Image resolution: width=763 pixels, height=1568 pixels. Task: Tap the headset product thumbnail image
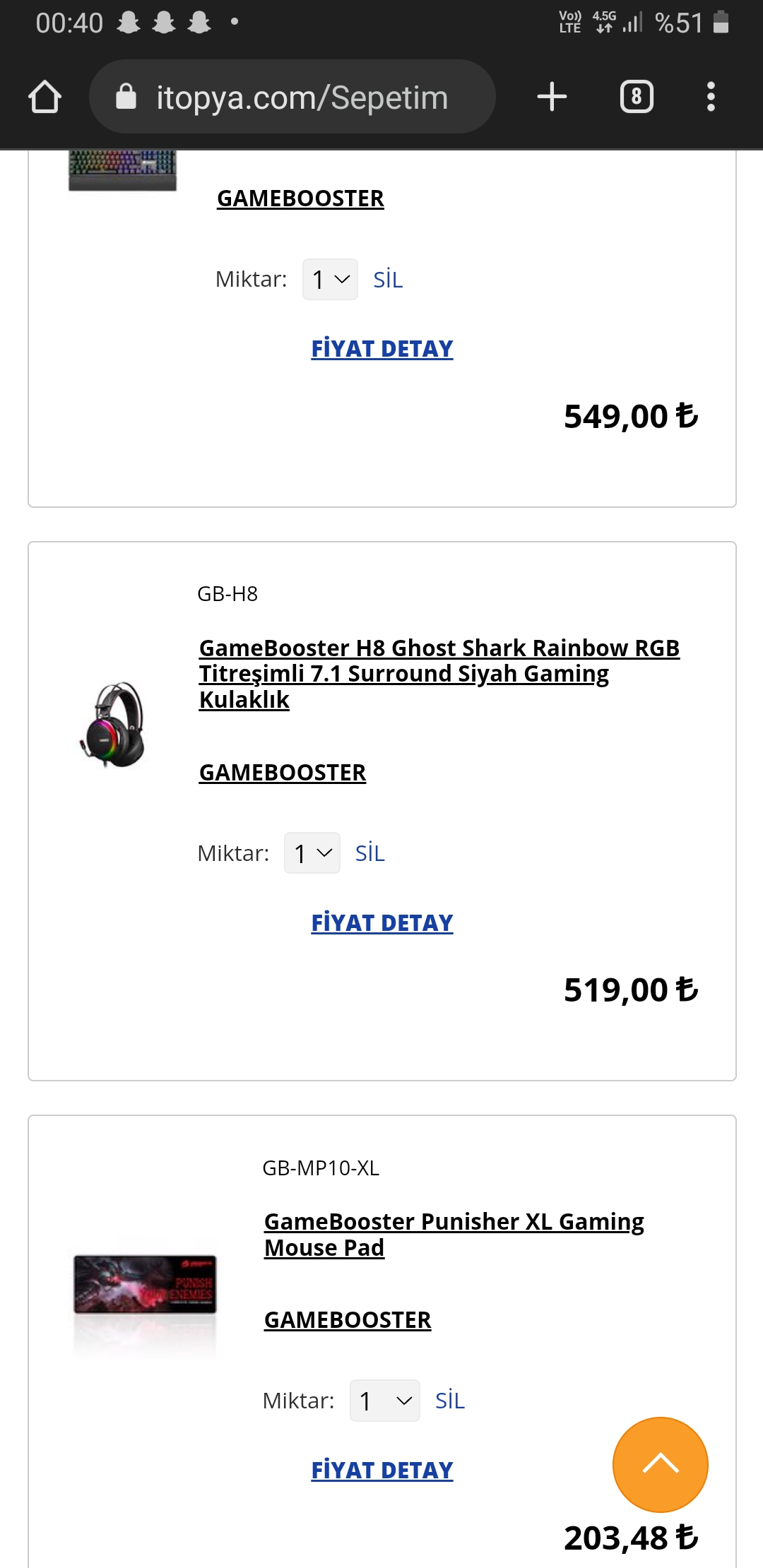(113, 725)
